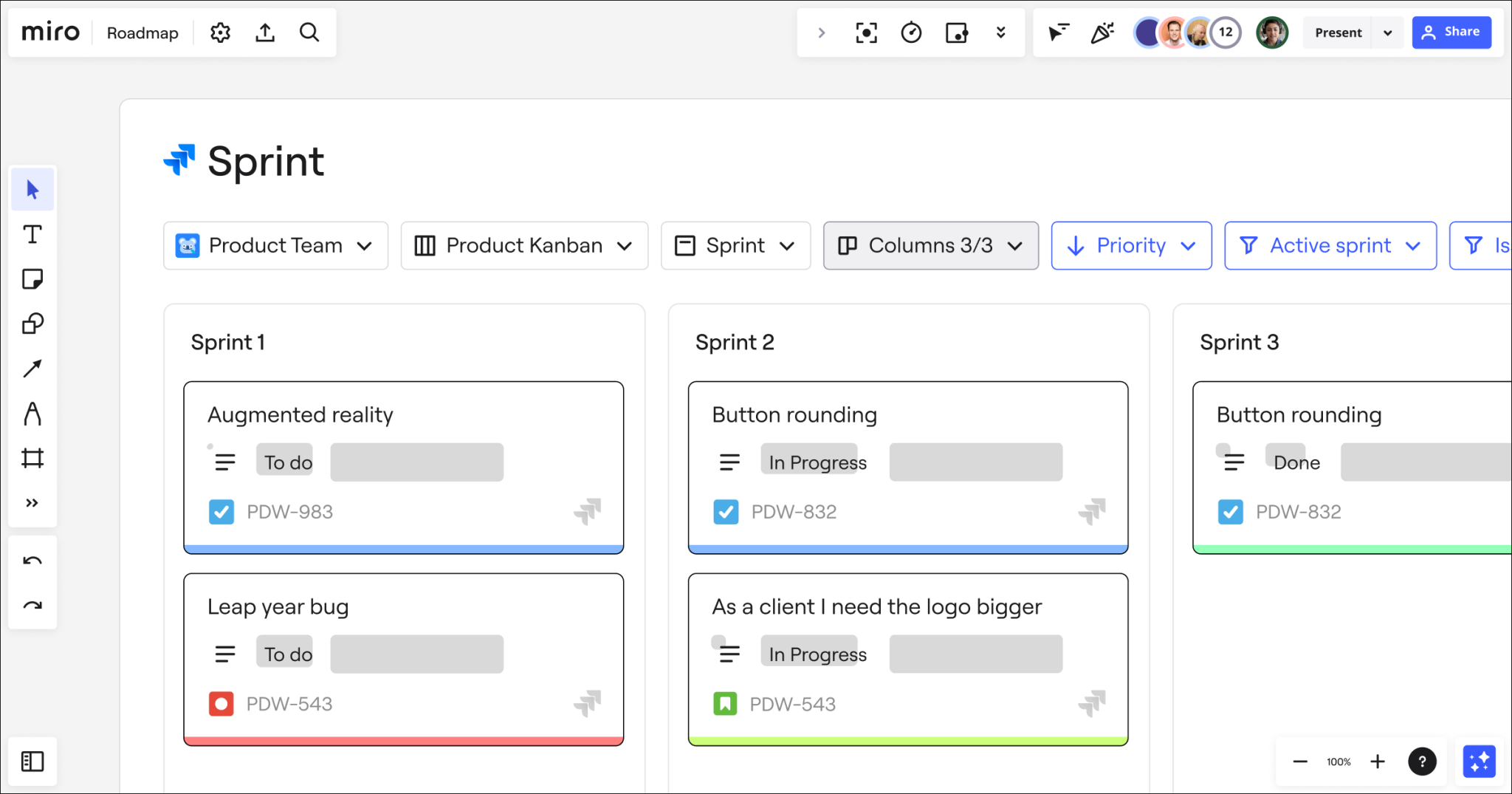The image size is (1512, 794).
Task: Switch to the Roadmap board tab
Action: (x=142, y=32)
